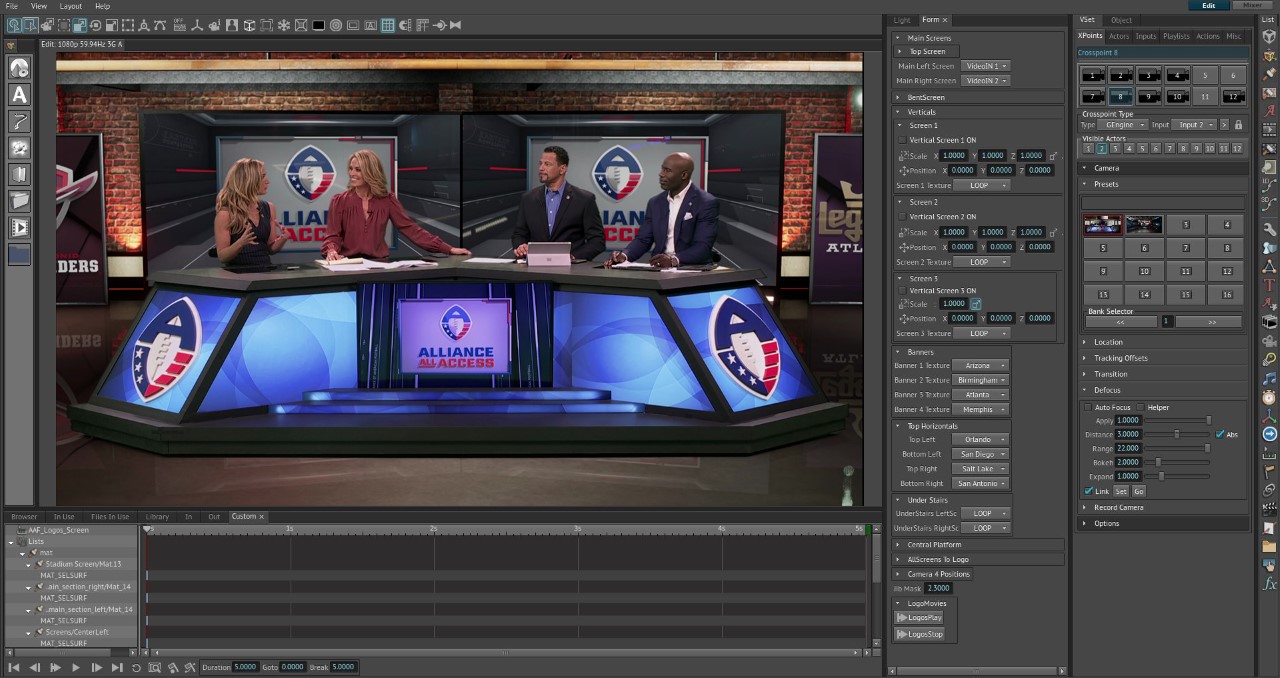Image resolution: width=1280 pixels, height=678 pixels.
Task: Toggle the grid icon in the top toolbar
Action: pyautogui.click(x=387, y=25)
